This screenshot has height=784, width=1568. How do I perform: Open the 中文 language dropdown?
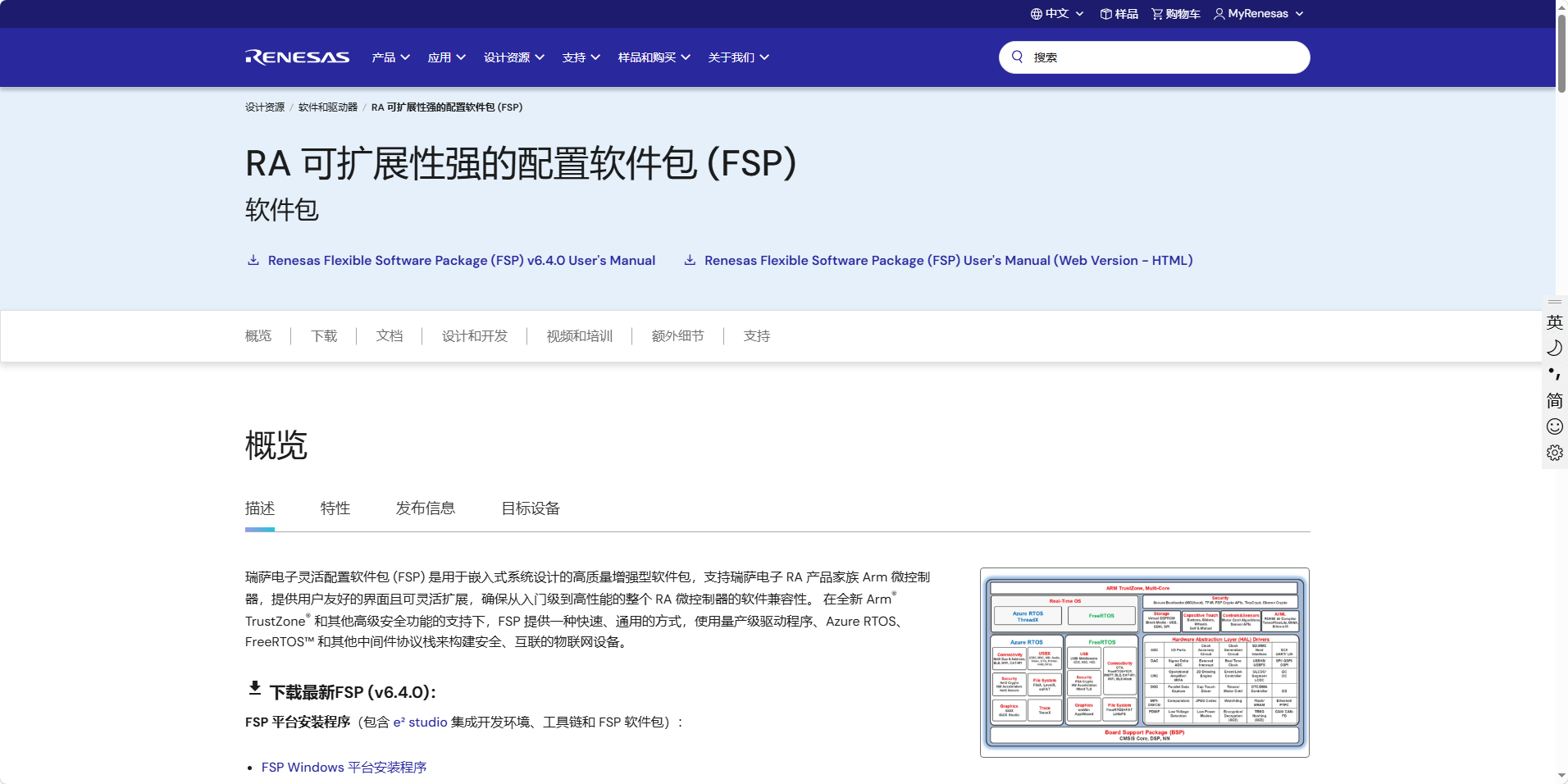click(1064, 14)
